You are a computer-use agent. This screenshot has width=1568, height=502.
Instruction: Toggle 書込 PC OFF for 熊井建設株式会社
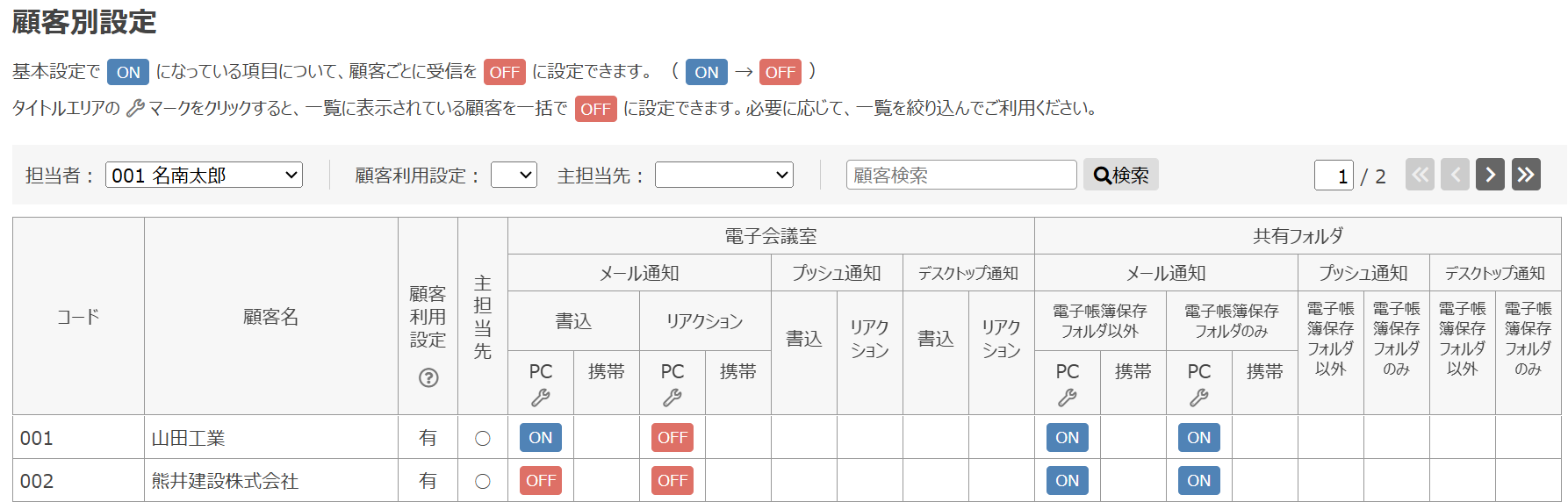coord(541,480)
